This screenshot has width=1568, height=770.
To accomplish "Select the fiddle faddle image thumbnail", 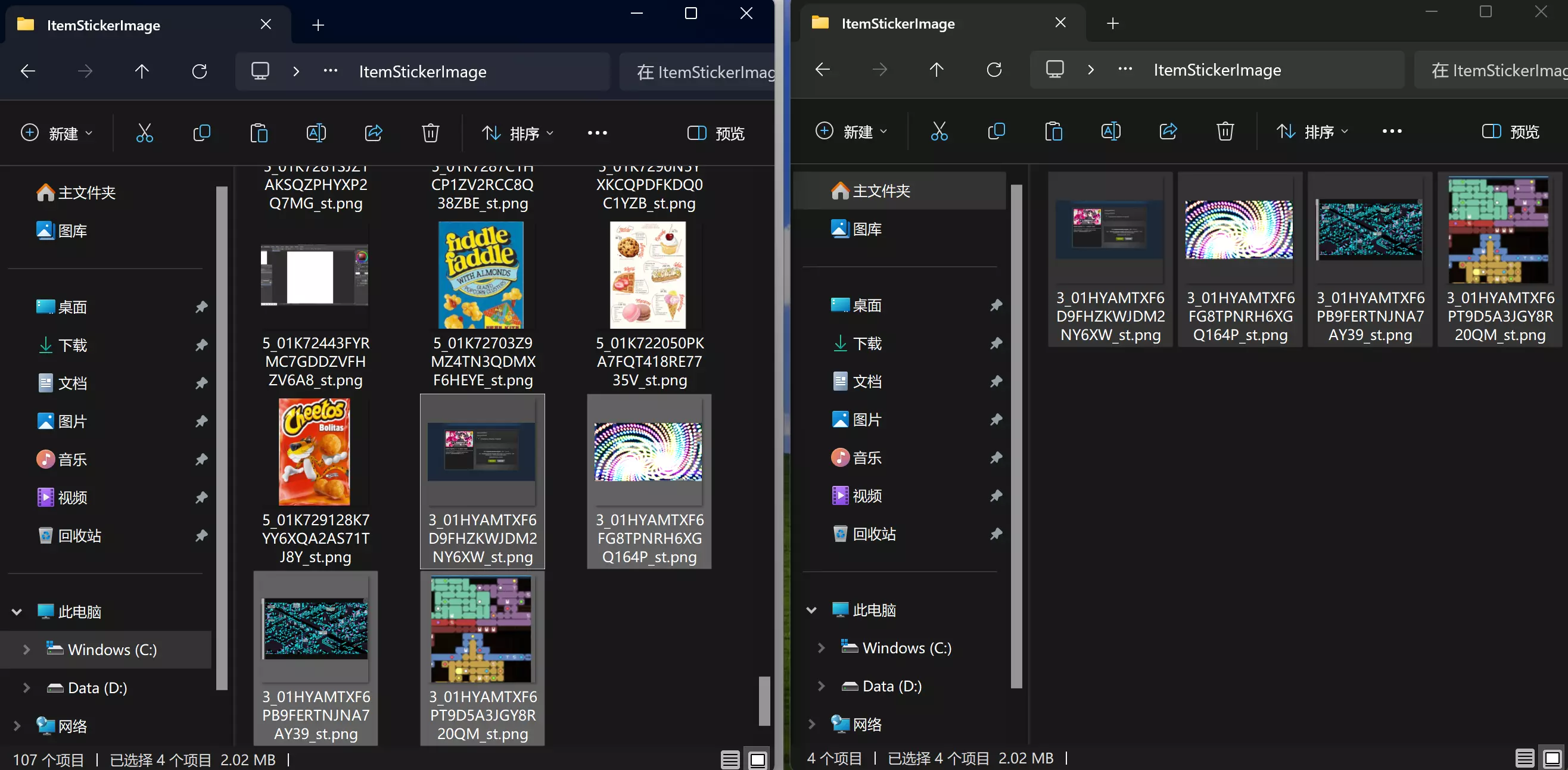I will click(x=481, y=275).
